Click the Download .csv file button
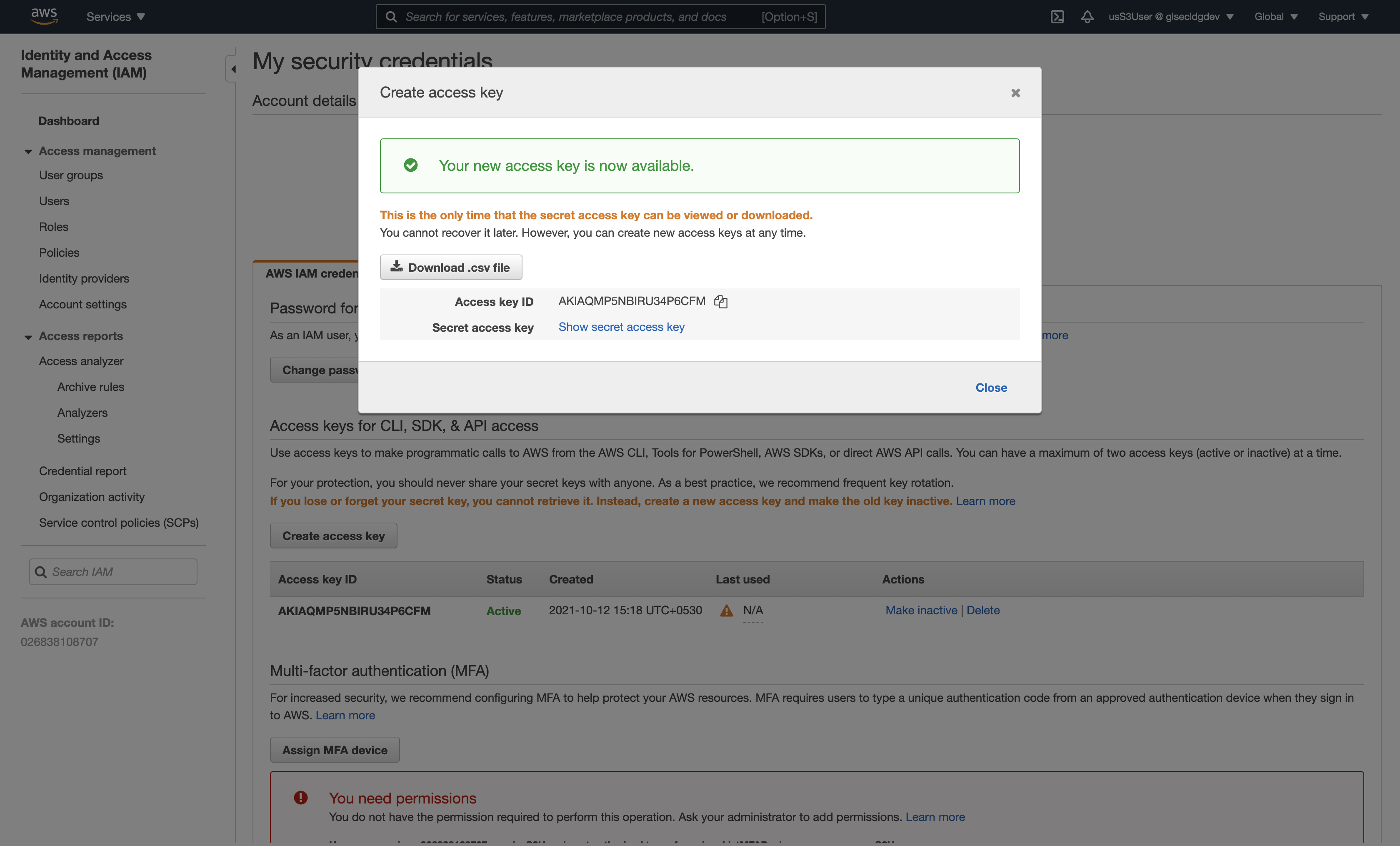The image size is (1400, 846). click(451, 267)
